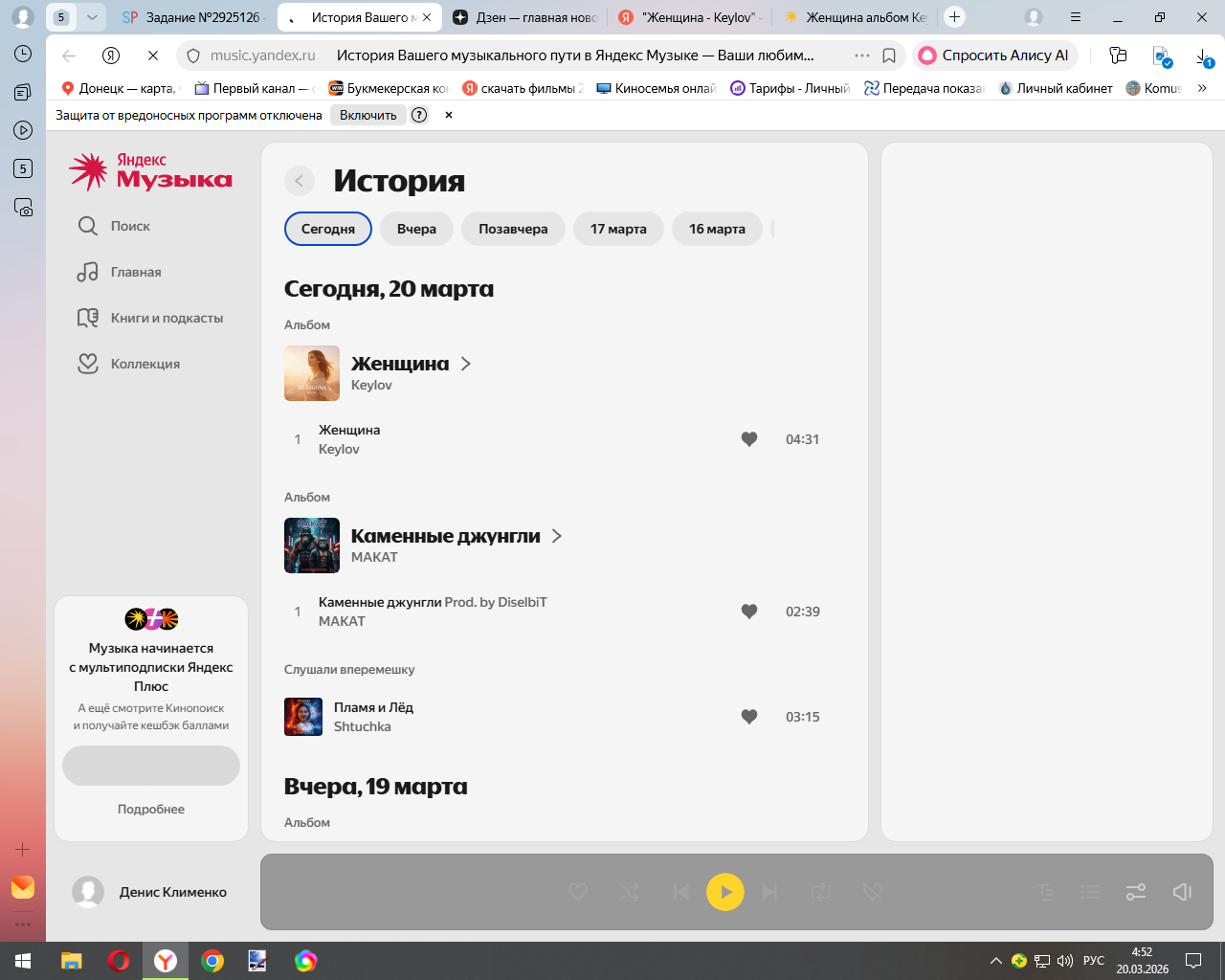The width and height of the screenshot is (1225, 980).
Task: Skip to the next track
Action: (x=769, y=892)
